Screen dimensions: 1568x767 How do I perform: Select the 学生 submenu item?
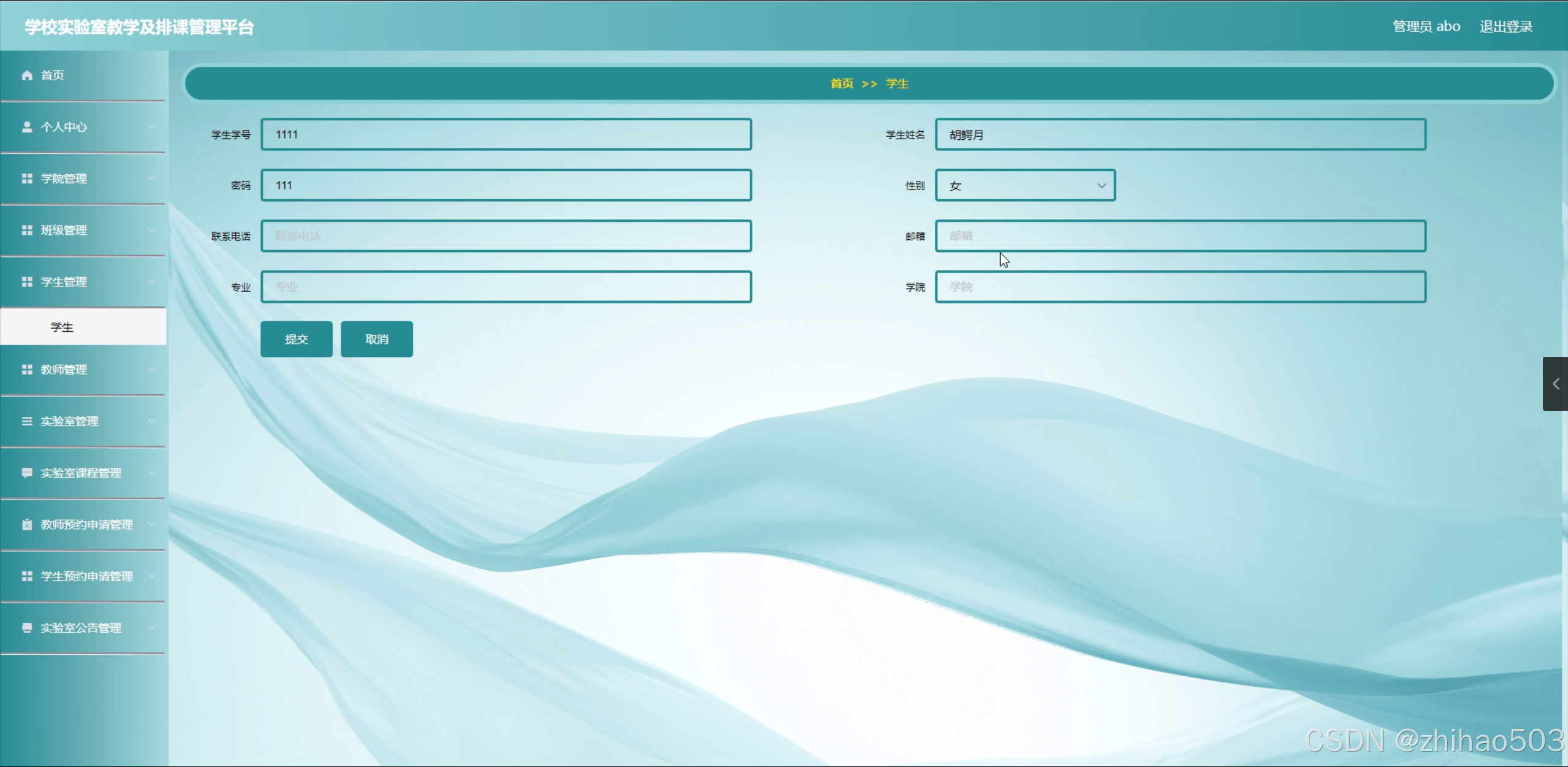[x=62, y=327]
